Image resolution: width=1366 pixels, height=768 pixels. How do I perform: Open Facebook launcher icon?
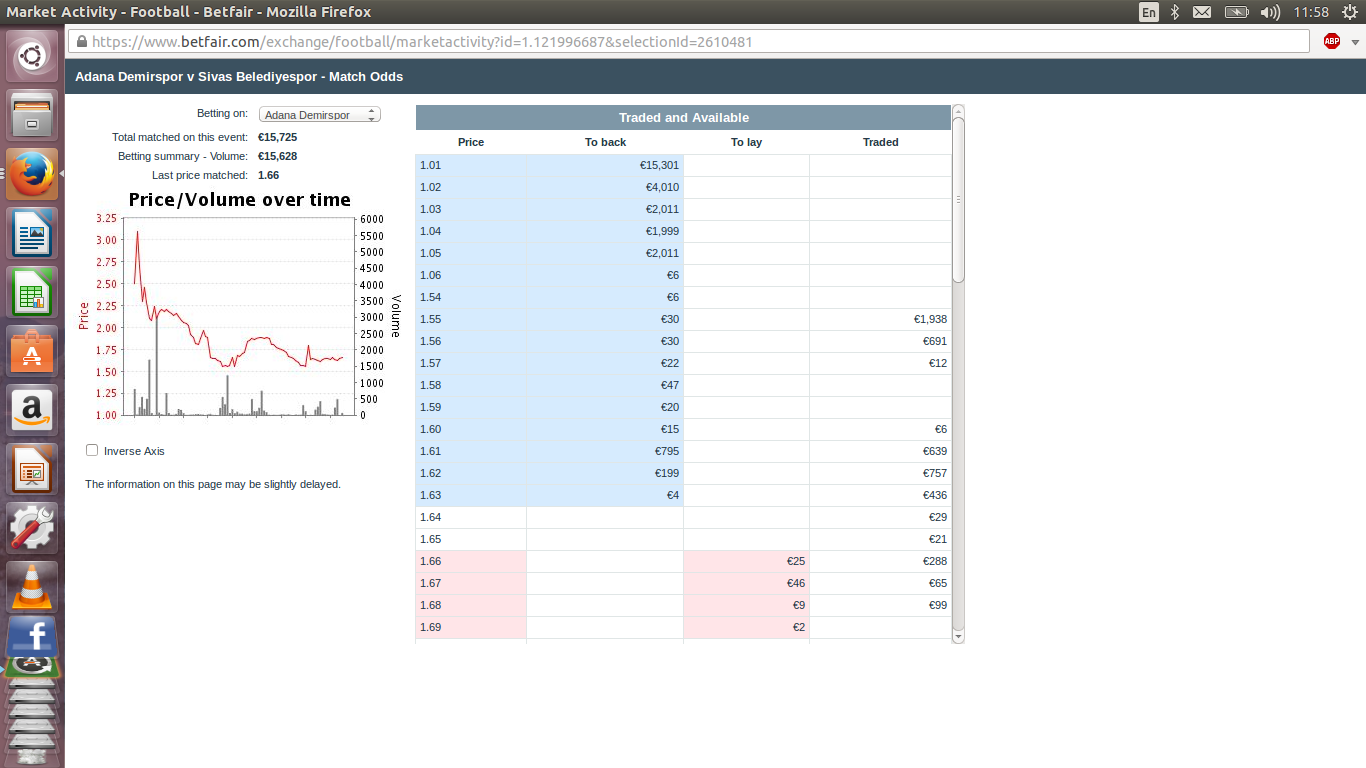tap(33, 636)
